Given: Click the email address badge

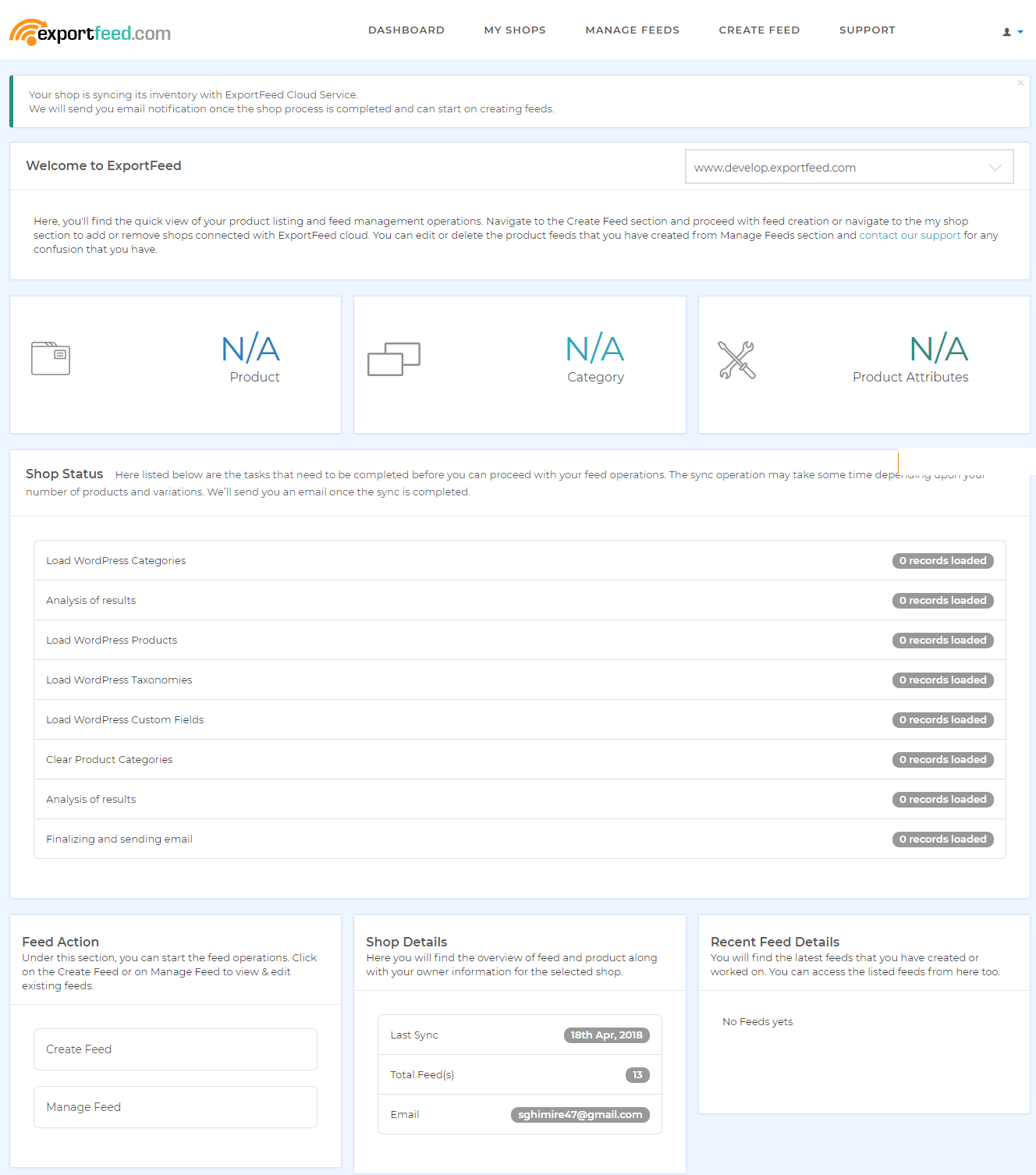Looking at the screenshot, I should point(580,1115).
